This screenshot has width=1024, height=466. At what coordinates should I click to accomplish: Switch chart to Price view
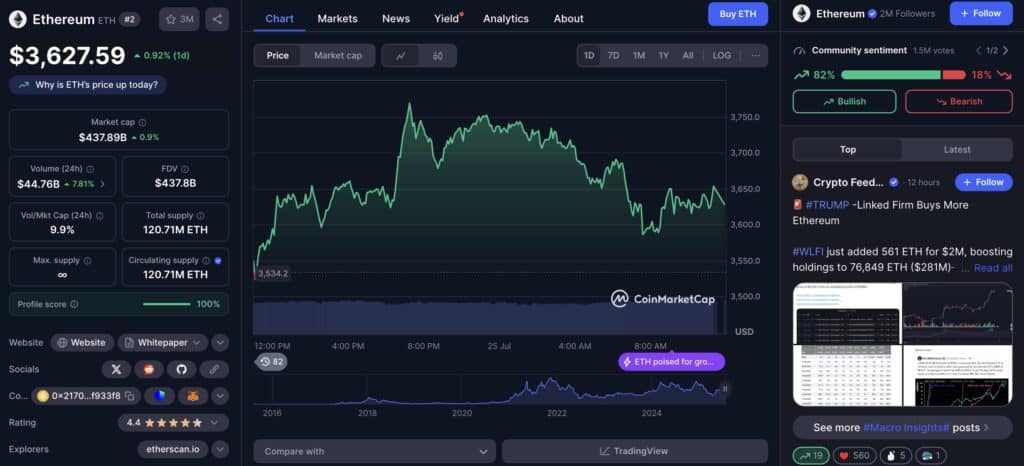coord(278,55)
